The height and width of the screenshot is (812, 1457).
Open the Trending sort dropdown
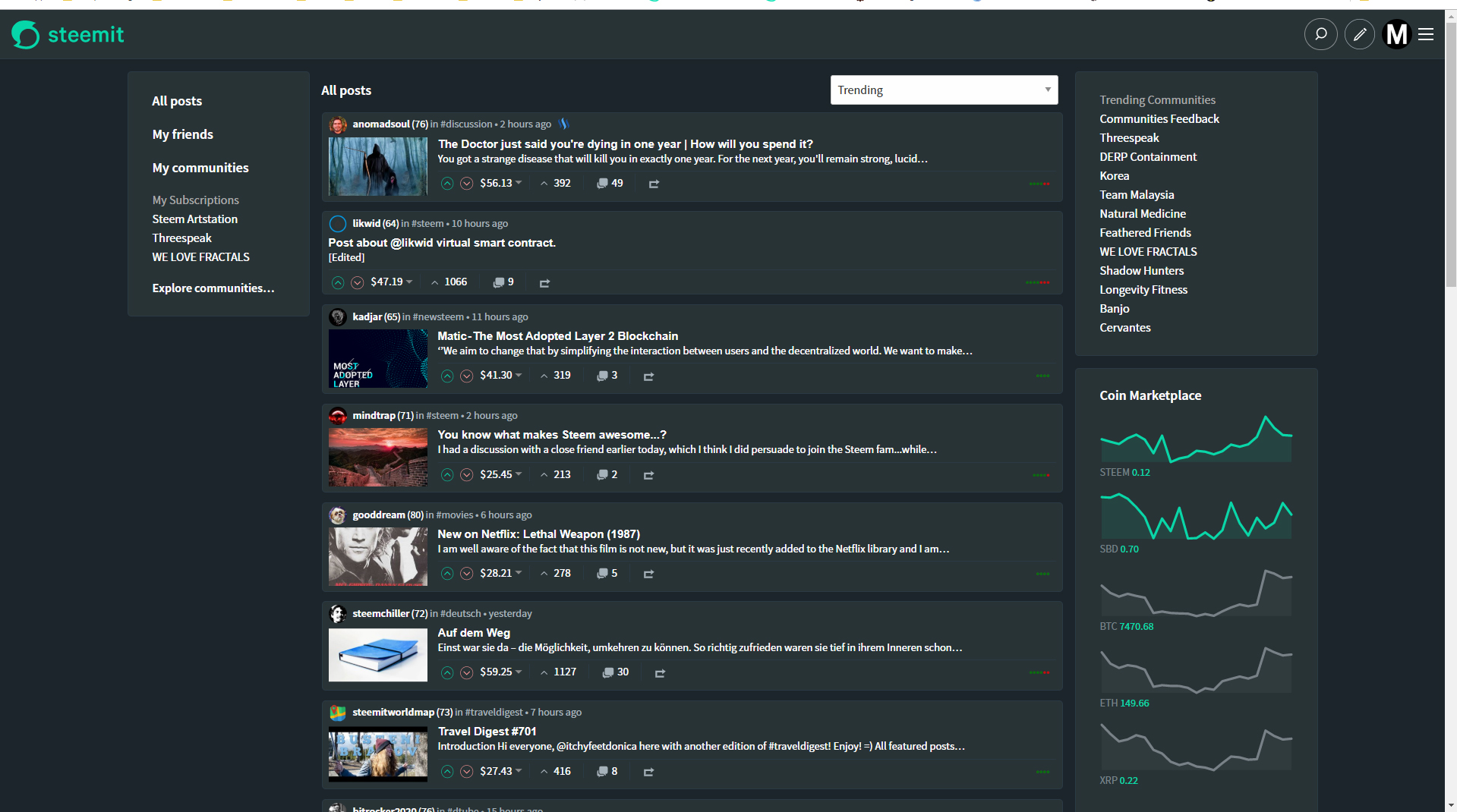944,90
